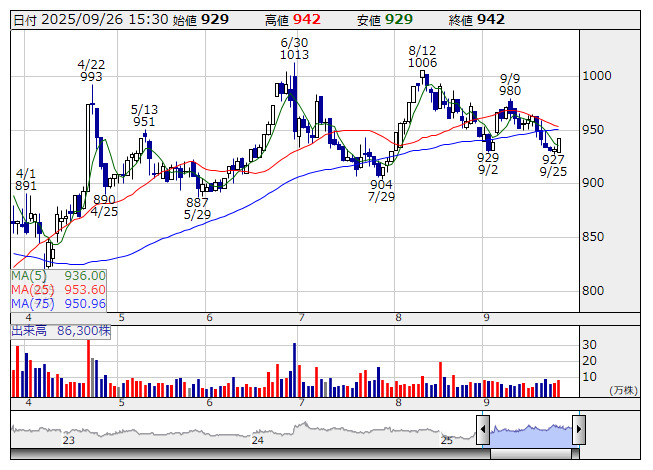
Task: Click the 9/25 low label 927
Action: 553,158
